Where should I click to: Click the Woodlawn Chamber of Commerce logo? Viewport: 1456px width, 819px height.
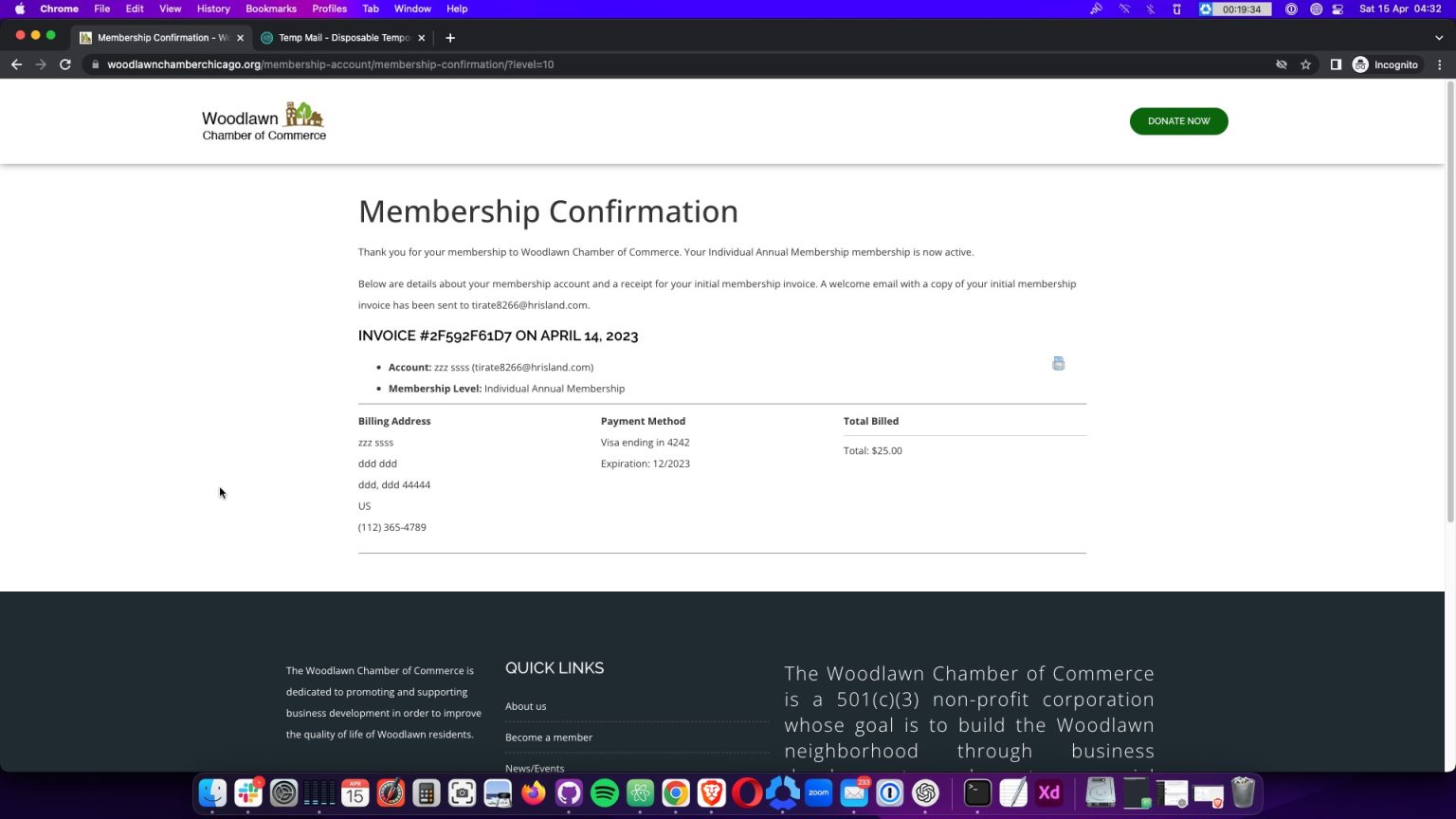coord(264,121)
